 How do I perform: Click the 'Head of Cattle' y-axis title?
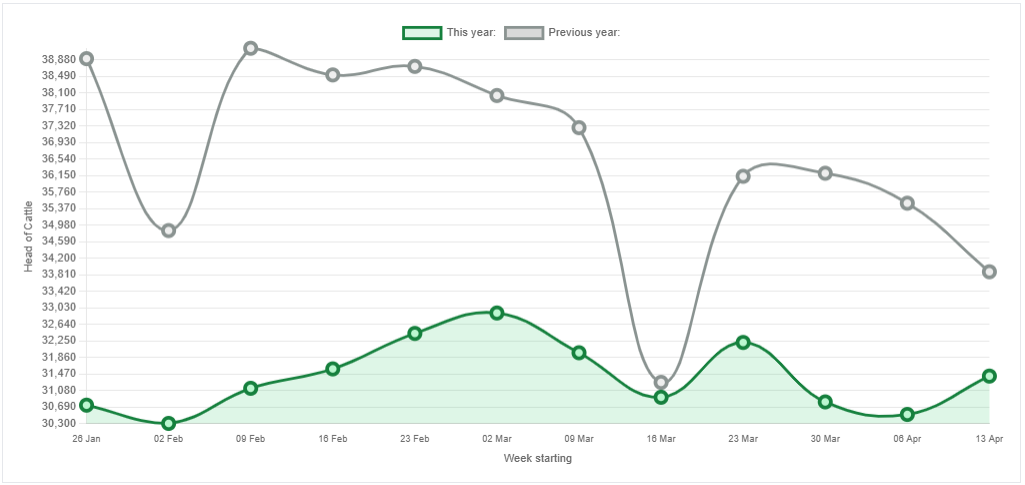coord(28,237)
